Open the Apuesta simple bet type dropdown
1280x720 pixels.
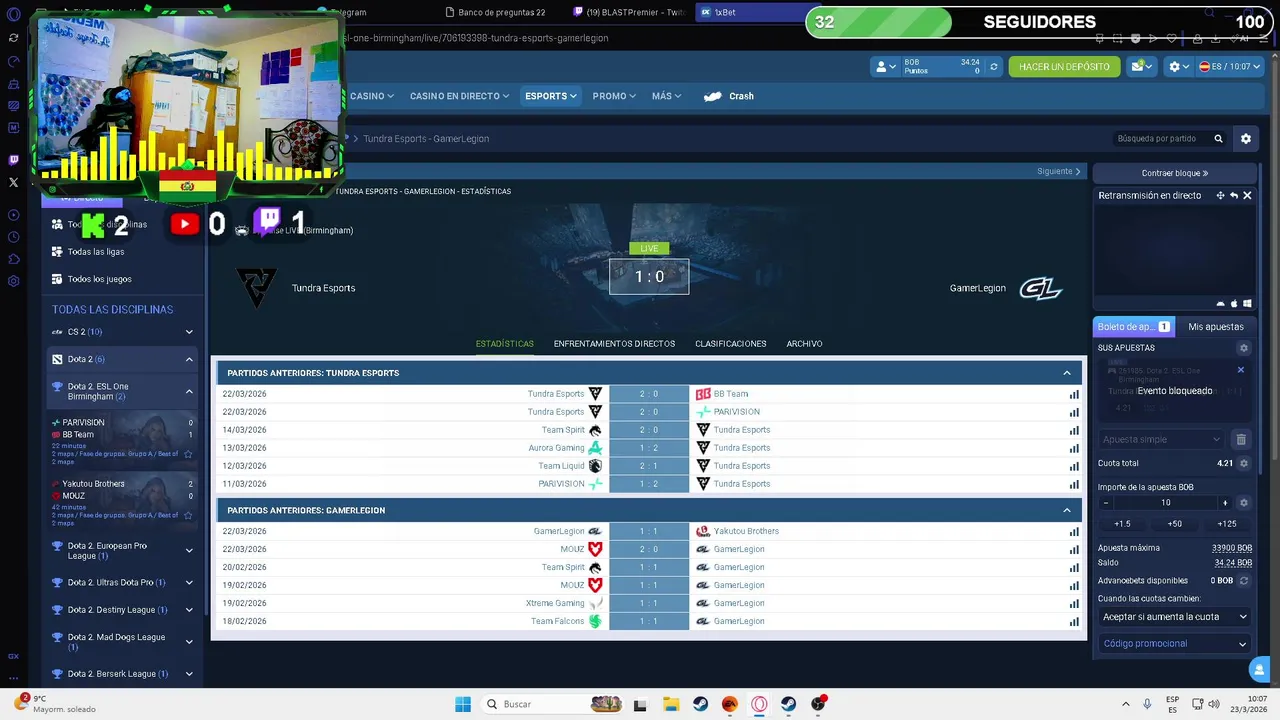(1161, 439)
